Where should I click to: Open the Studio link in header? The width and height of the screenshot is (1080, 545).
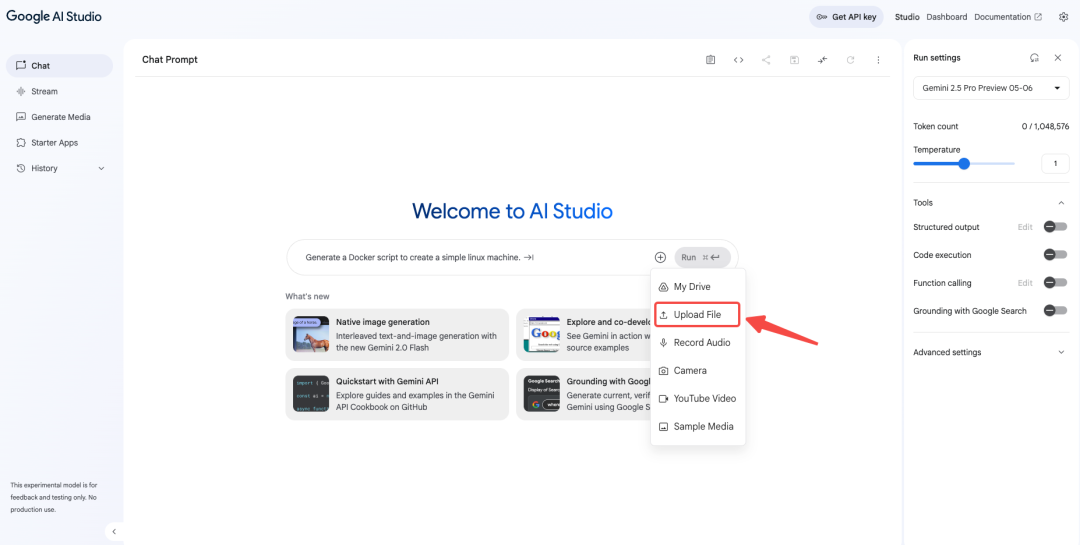(907, 17)
